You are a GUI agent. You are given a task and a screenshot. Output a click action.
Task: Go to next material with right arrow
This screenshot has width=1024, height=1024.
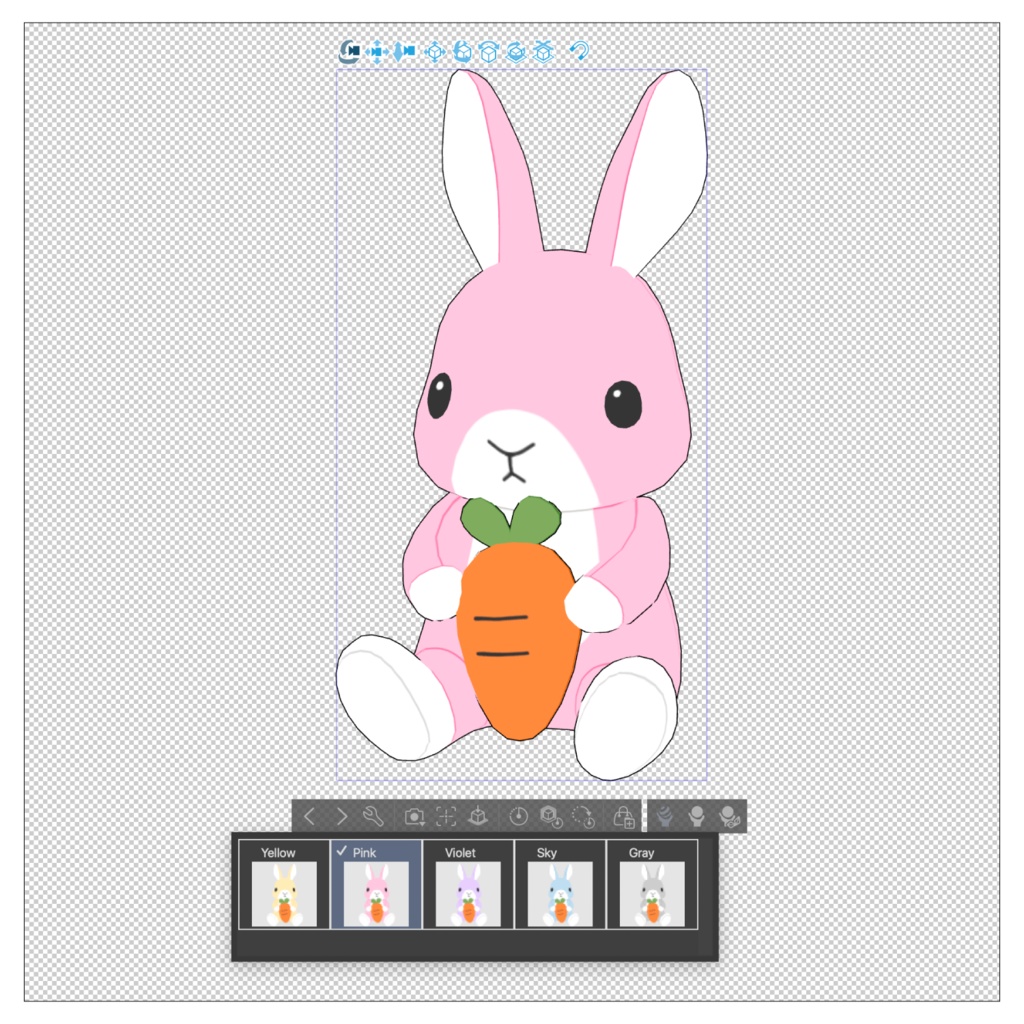pyautogui.click(x=342, y=817)
